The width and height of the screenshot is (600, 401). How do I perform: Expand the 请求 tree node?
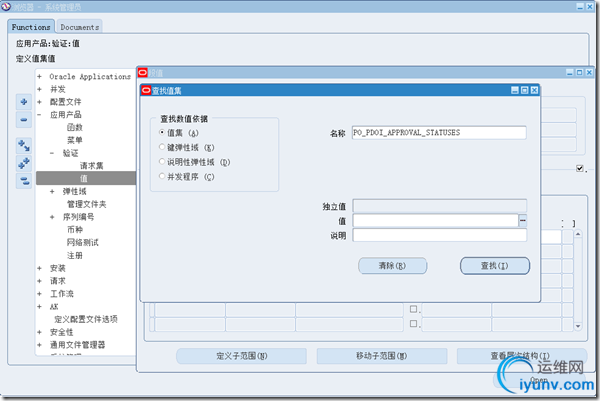39,281
